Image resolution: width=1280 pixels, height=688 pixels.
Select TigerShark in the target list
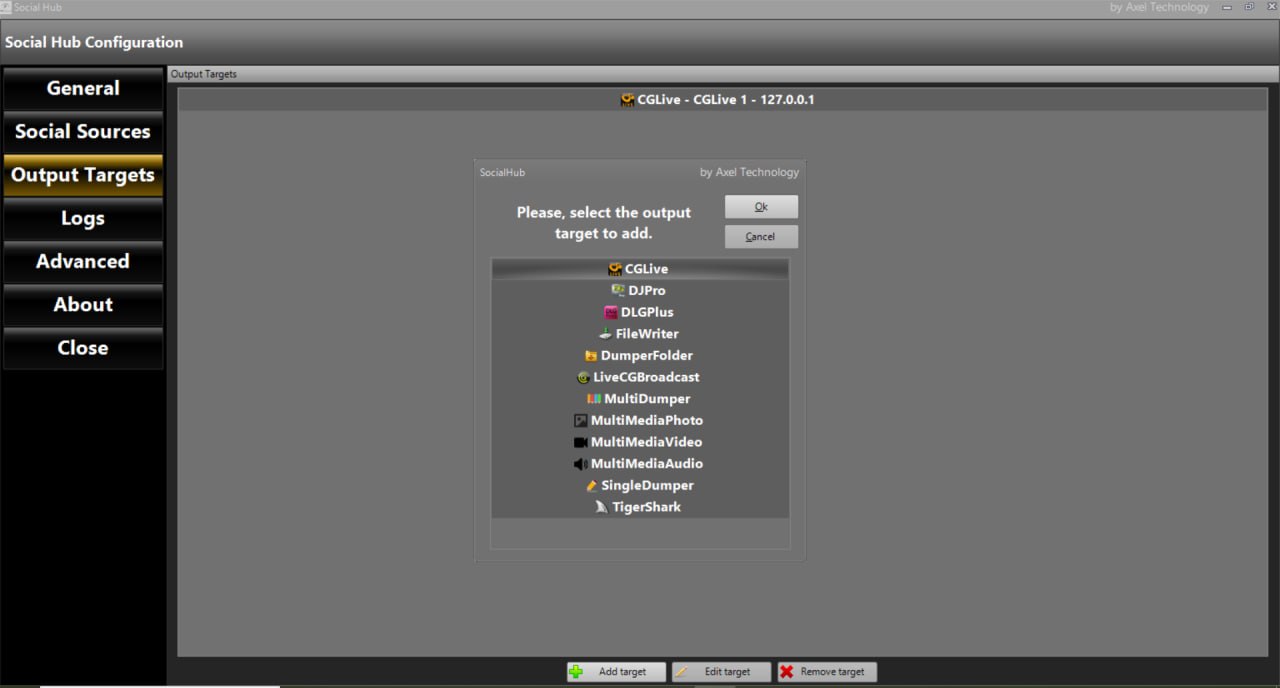(640, 507)
